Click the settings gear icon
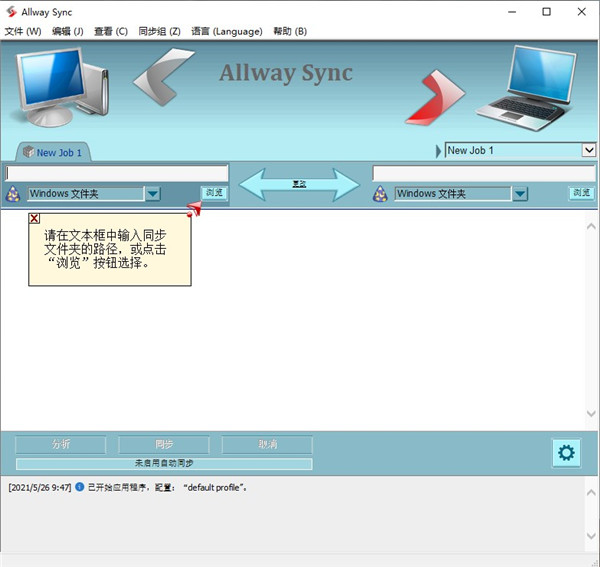This screenshot has height=567, width=600. [x=566, y=453]
